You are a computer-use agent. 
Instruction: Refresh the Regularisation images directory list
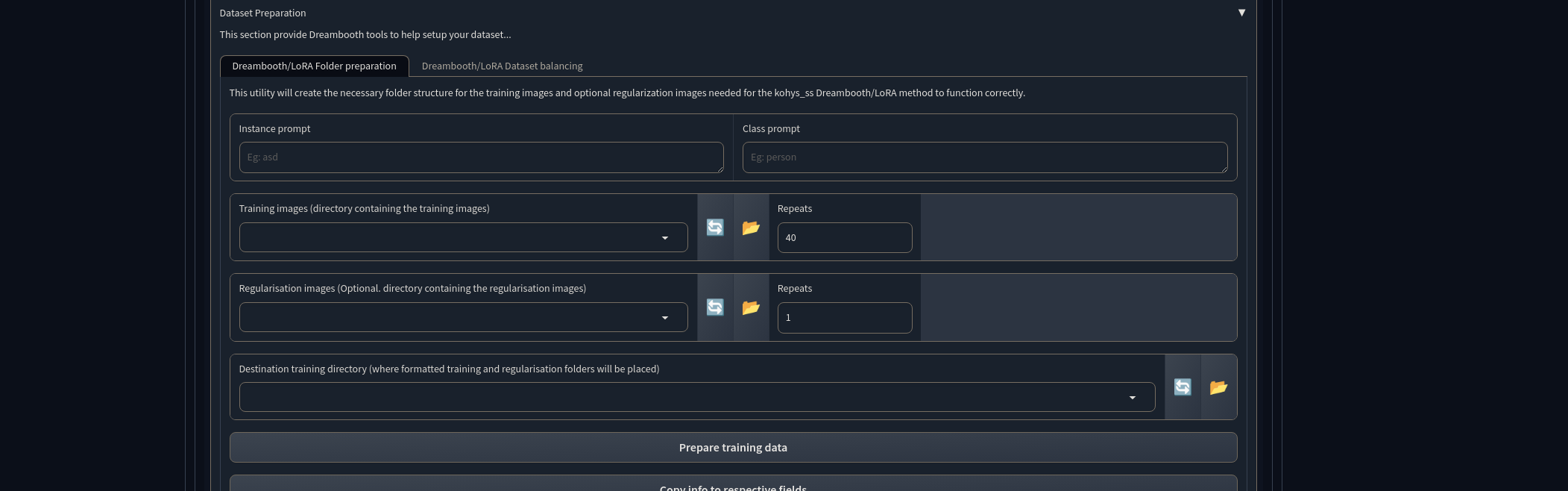click(715, 307)
